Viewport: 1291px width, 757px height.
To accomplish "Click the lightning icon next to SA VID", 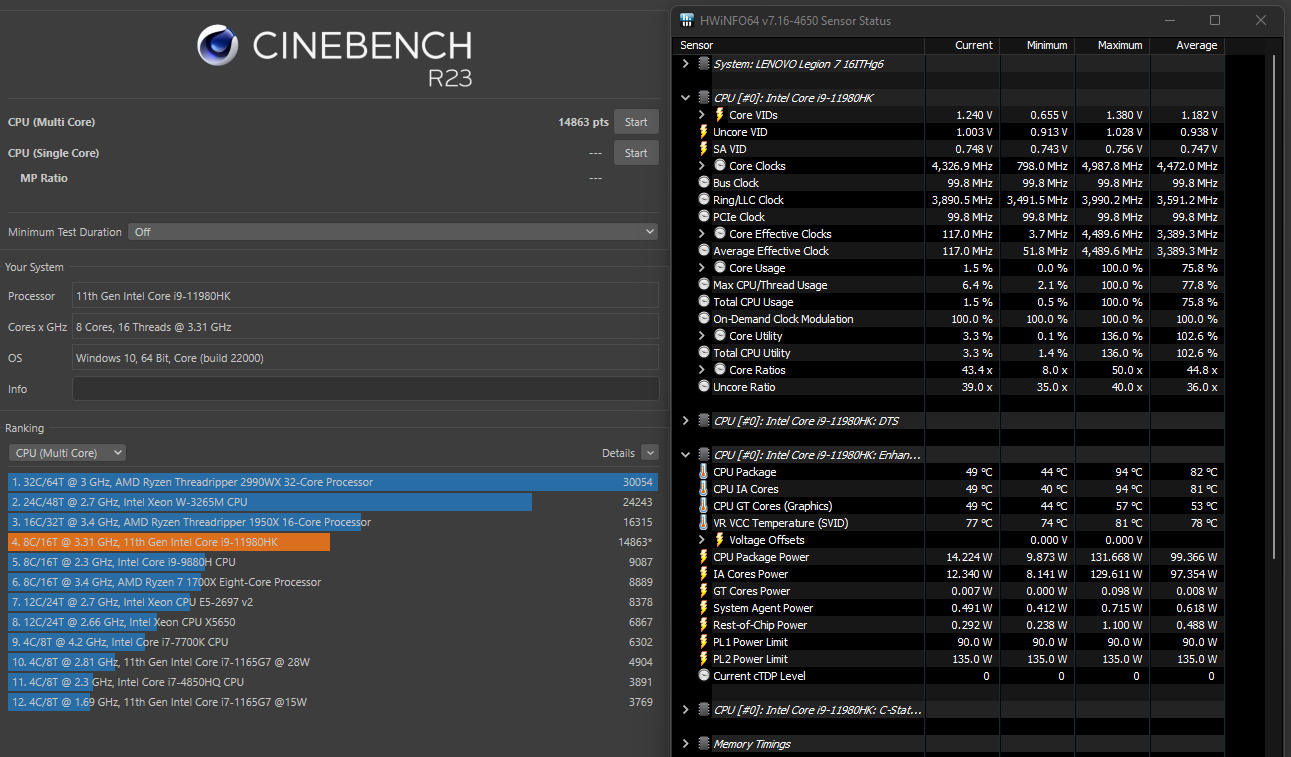I will click(x=704, y=149).
